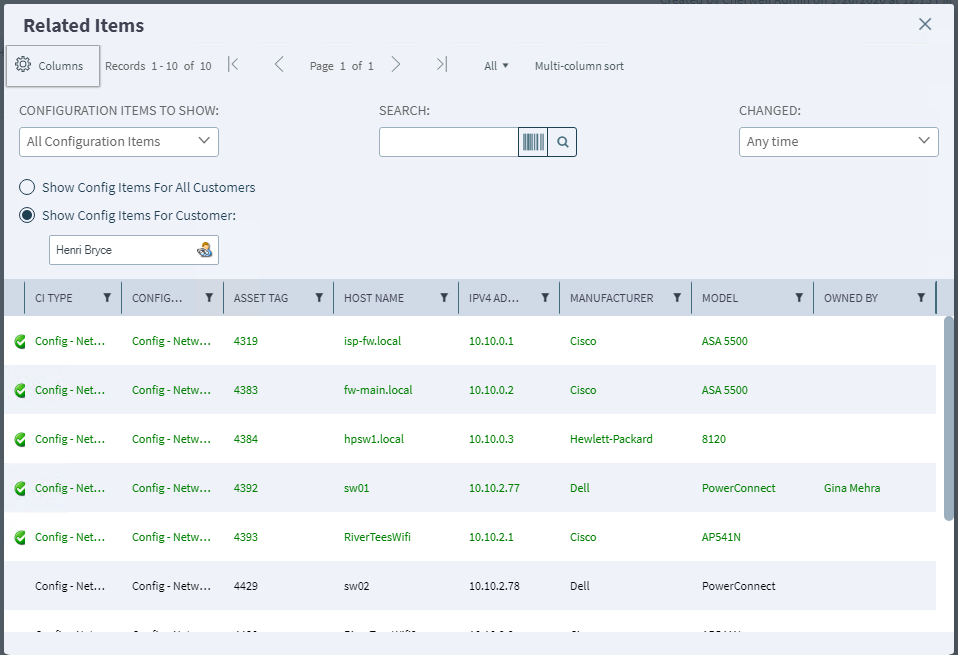The image size is (958, 655).
Task: Open filter icon on Host Name column
Action: coord(444,298)
